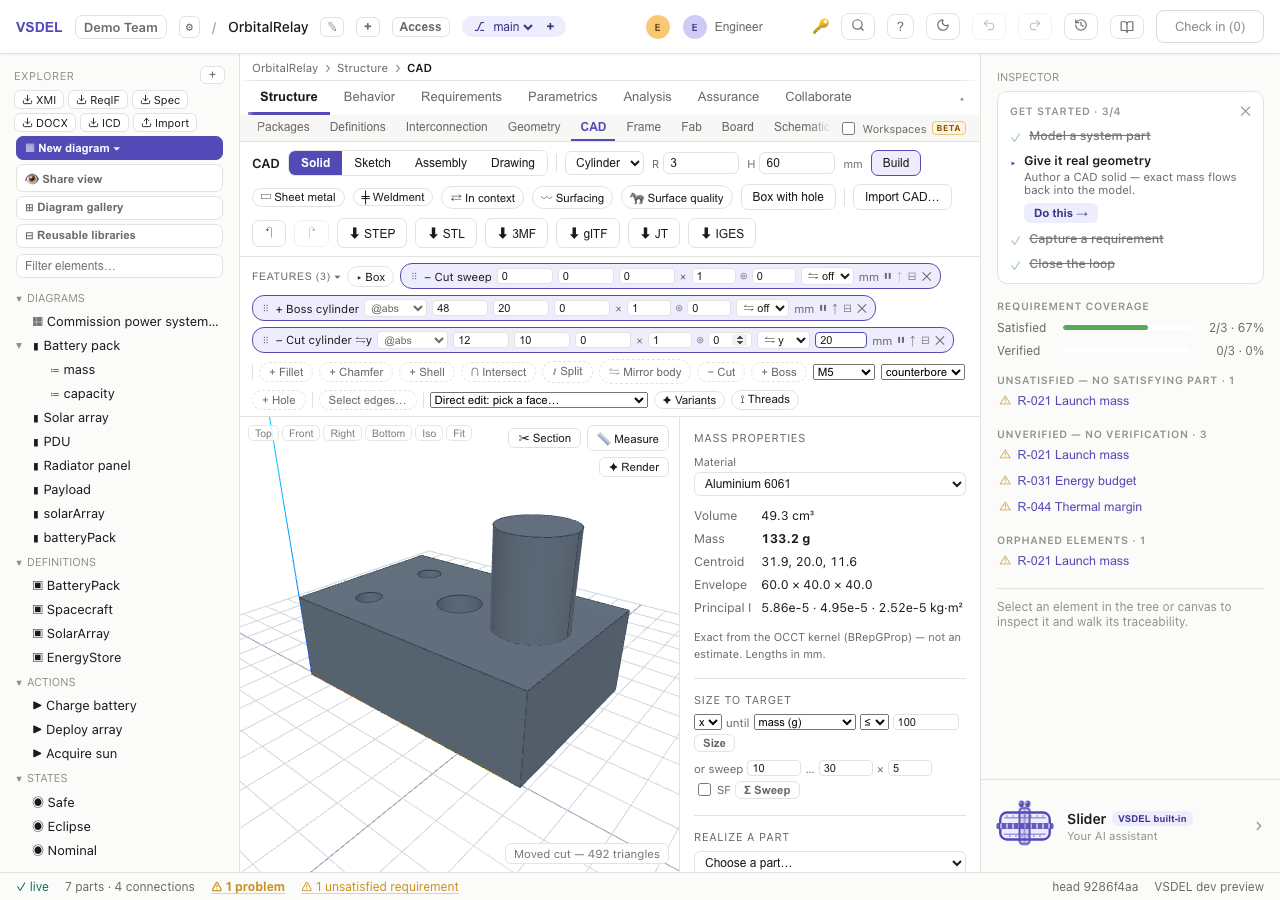The image size is (1280, 900).
Task: Export the solid as glTF
Action: 587,233
